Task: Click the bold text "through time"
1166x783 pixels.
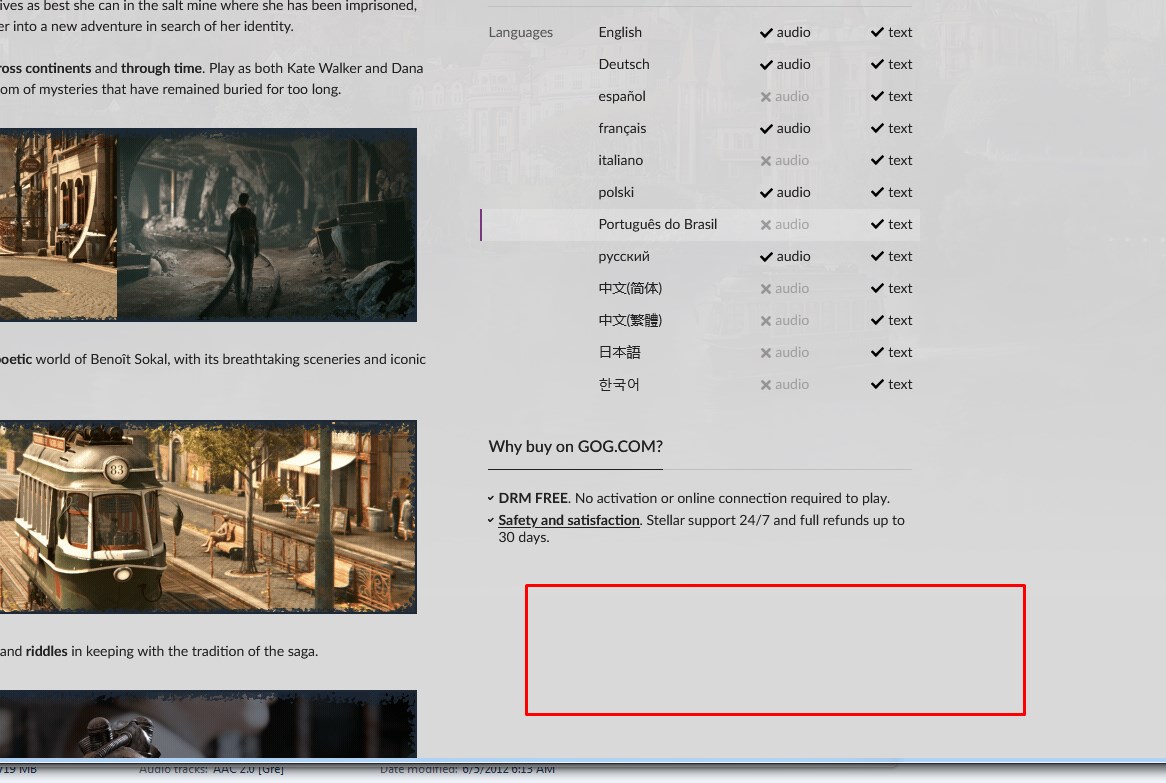Action: (161, 68)
